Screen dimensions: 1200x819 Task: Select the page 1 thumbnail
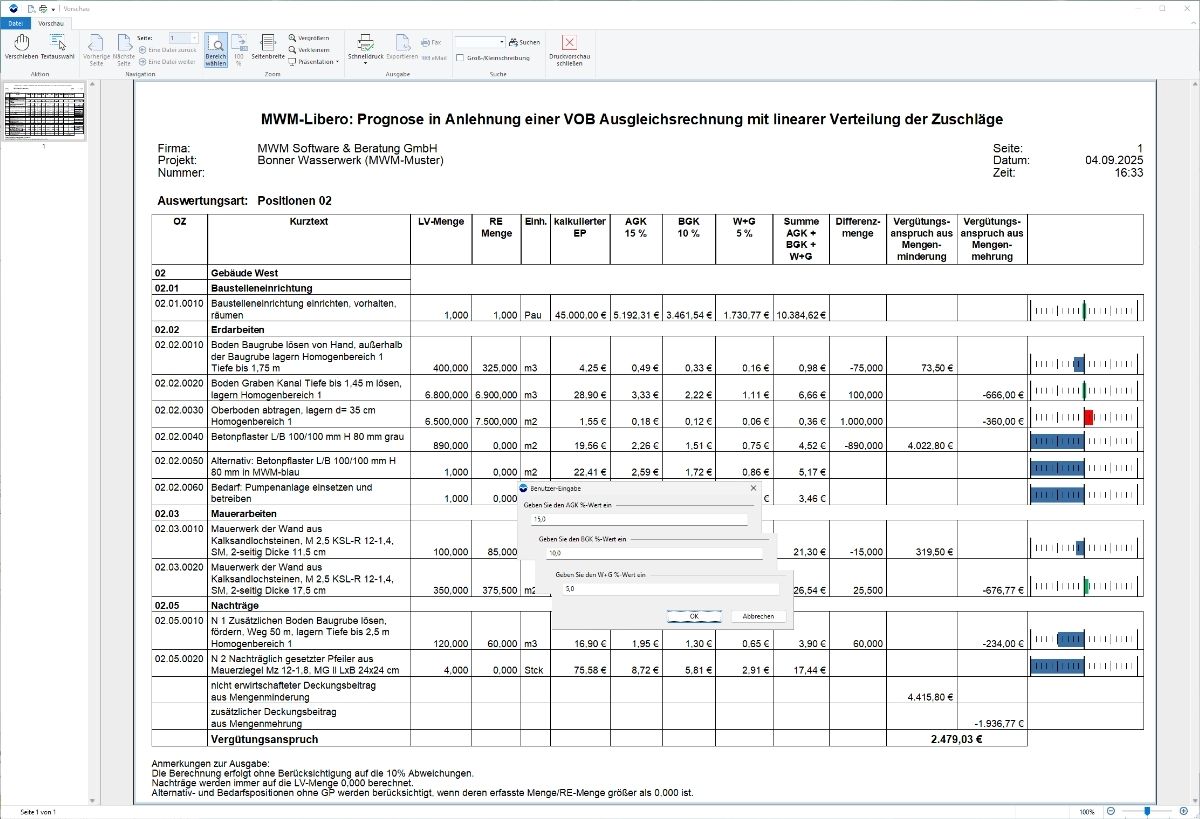point(43,112)
